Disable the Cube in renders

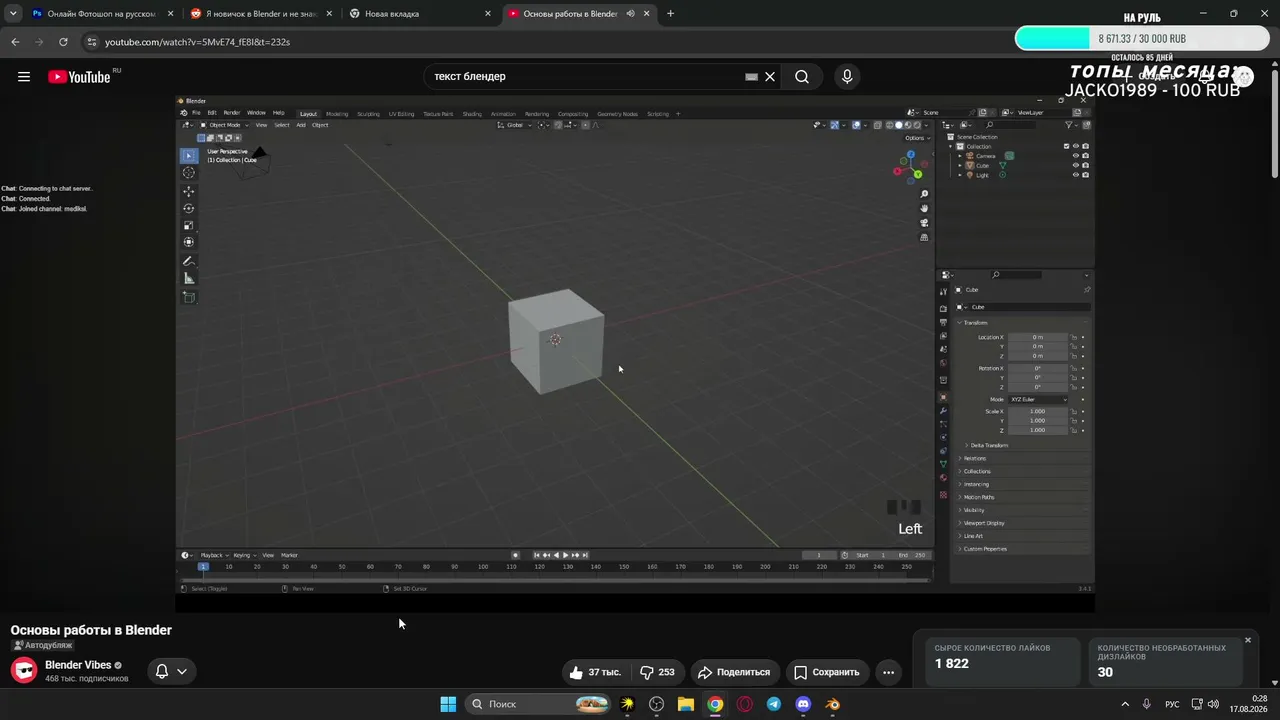[1086, 165]
